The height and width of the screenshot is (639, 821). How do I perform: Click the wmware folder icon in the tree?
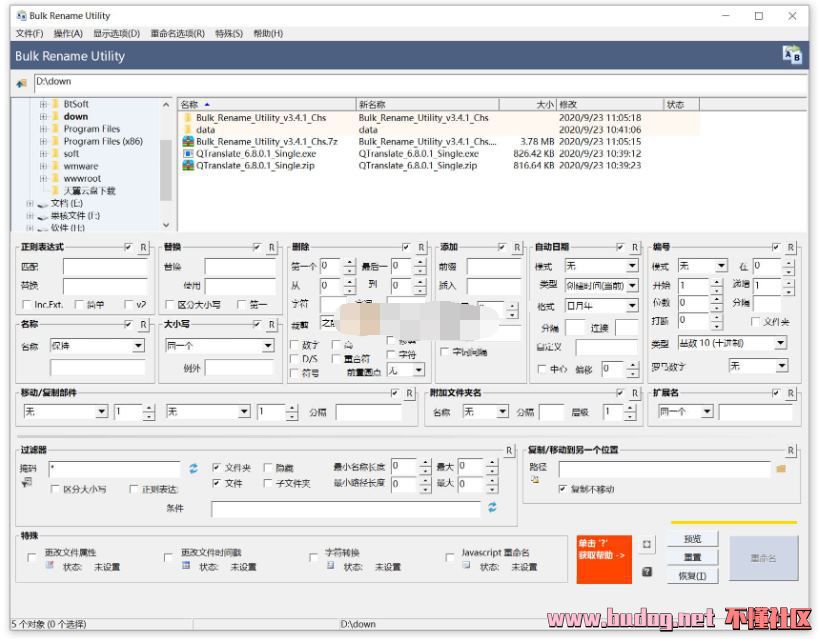pos(56,166)
